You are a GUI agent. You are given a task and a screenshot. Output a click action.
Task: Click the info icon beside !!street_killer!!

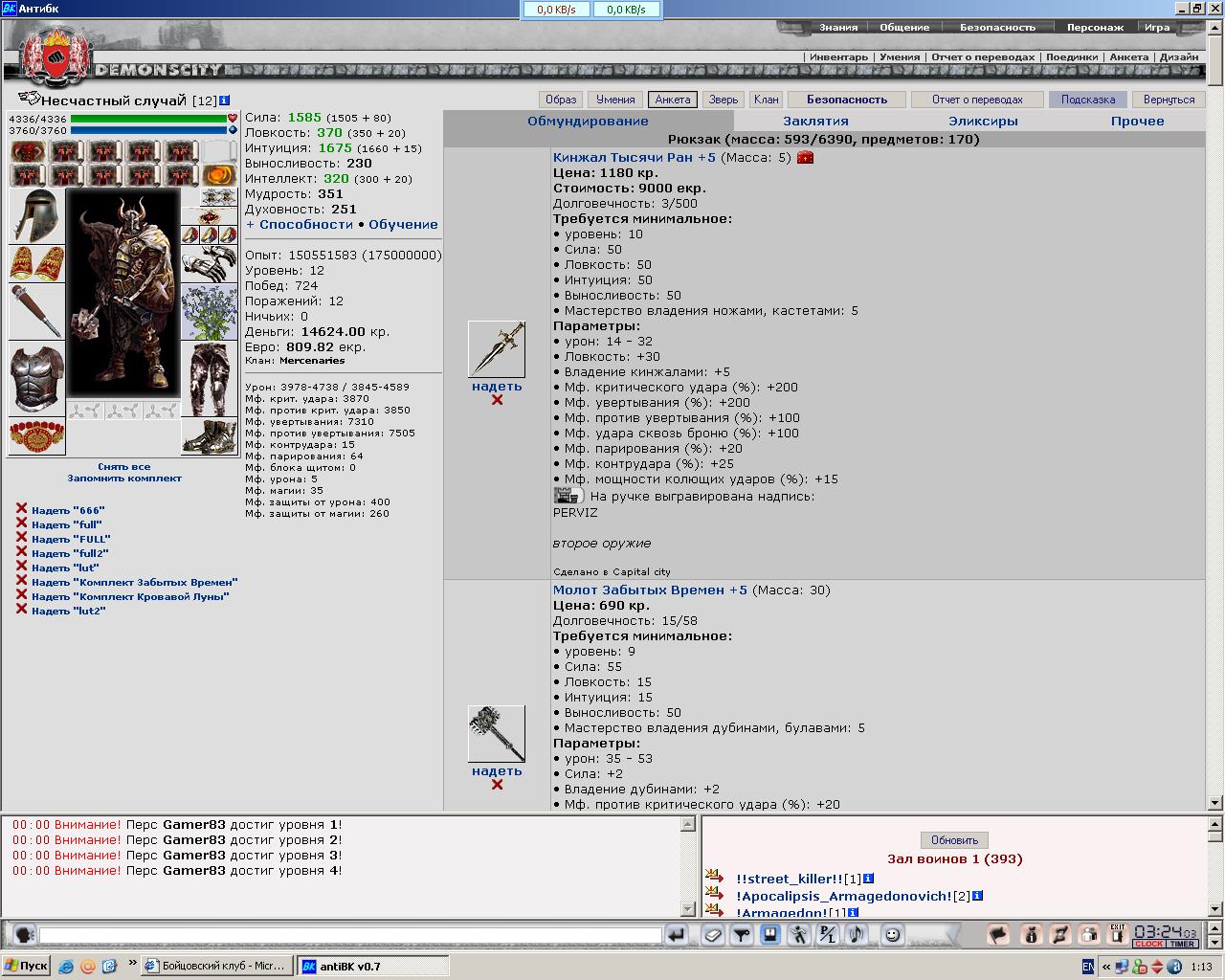pos(868,879)
